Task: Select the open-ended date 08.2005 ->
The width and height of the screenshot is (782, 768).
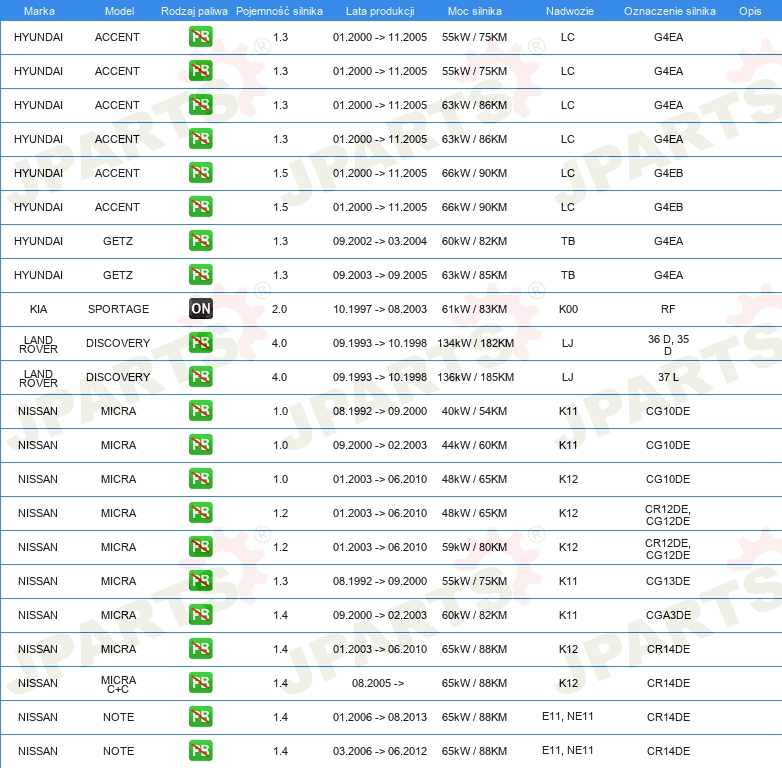Action: click(x=378, y=683)
